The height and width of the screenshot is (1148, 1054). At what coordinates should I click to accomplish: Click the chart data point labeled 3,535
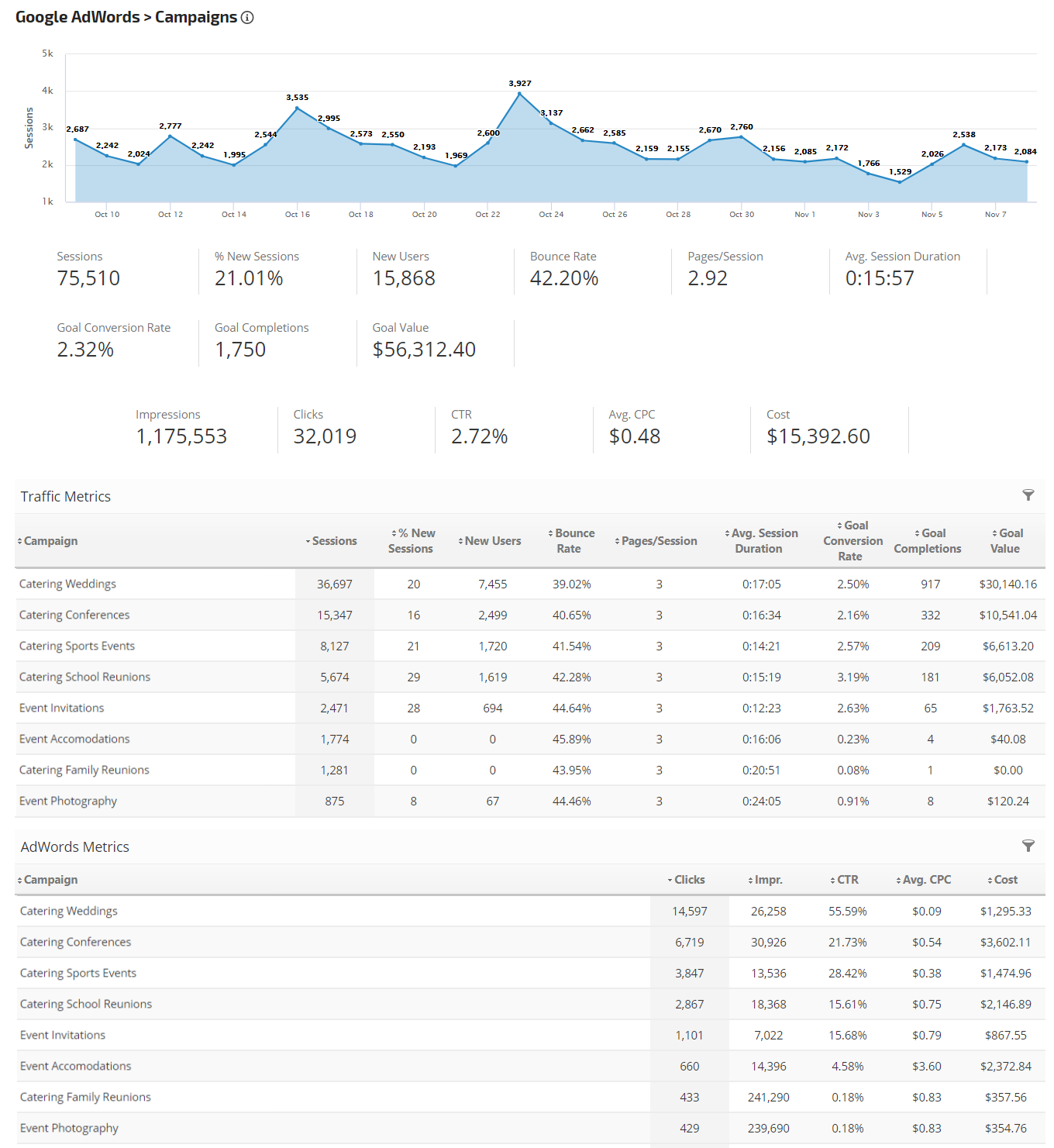297,109
